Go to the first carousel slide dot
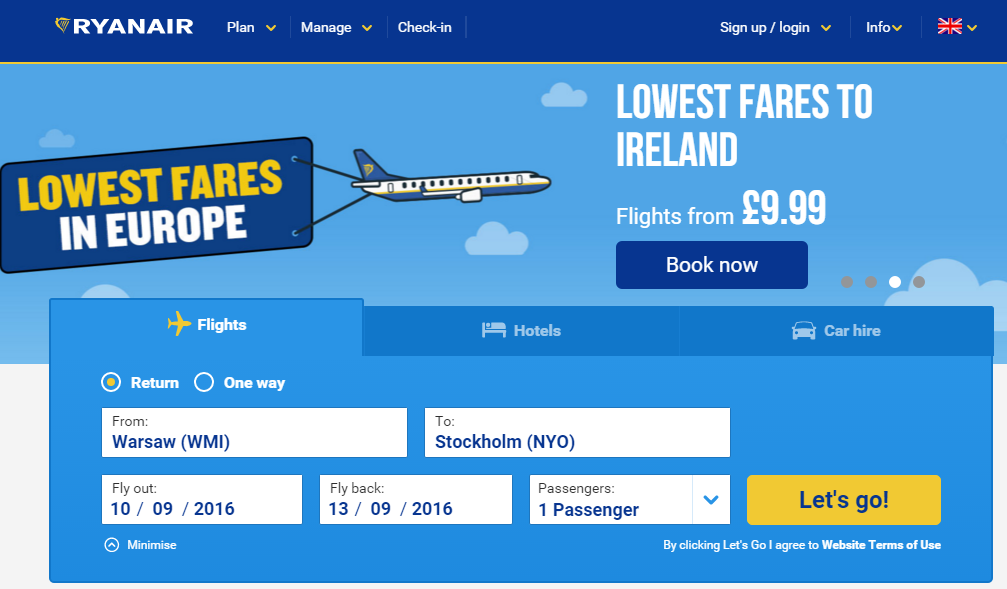This screenshot has height=589, width=1007. (847, 282)
